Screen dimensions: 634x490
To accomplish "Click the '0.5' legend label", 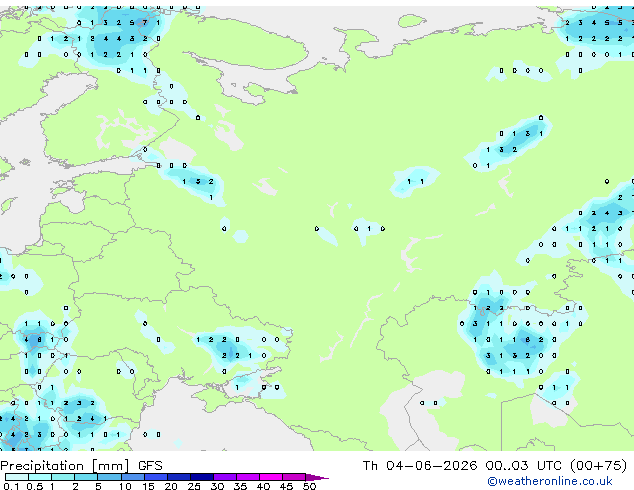I will 34,486.
